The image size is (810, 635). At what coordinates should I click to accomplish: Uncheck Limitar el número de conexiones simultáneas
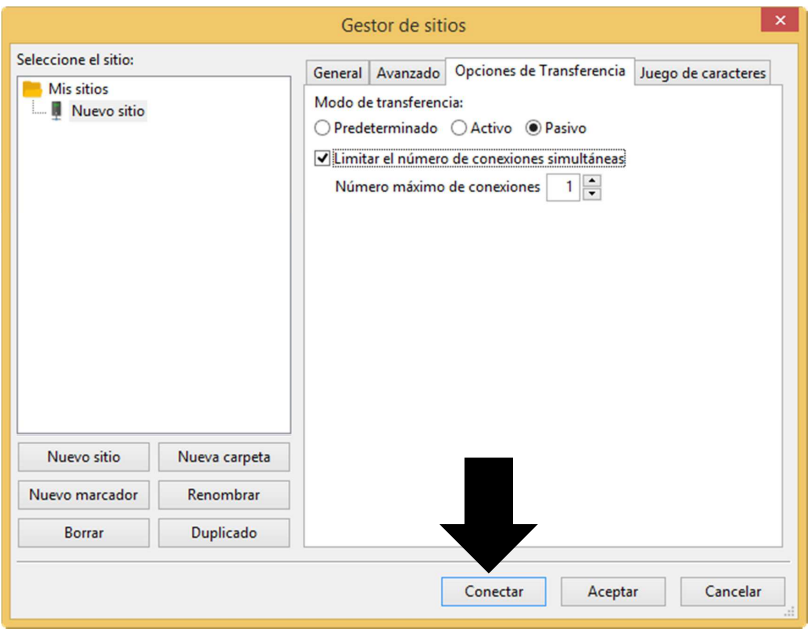(322, 158)
